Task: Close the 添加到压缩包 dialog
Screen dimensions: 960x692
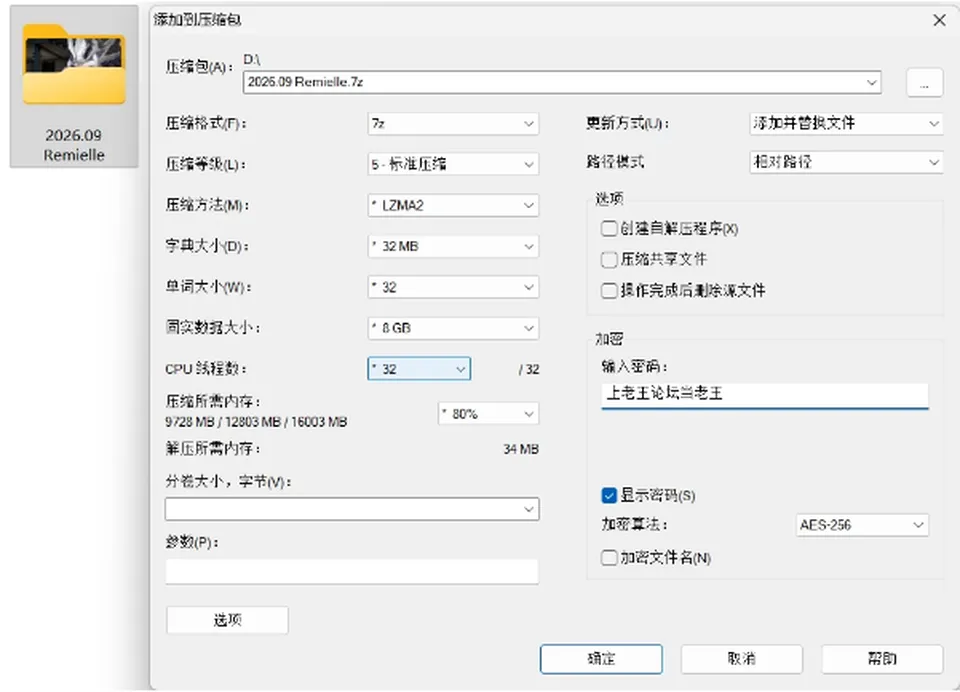Action: 939,20
